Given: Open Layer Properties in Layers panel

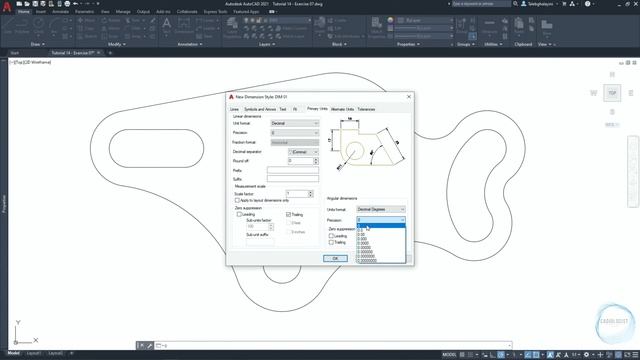Looking at the screenshot, I should [x=232, y=27].
